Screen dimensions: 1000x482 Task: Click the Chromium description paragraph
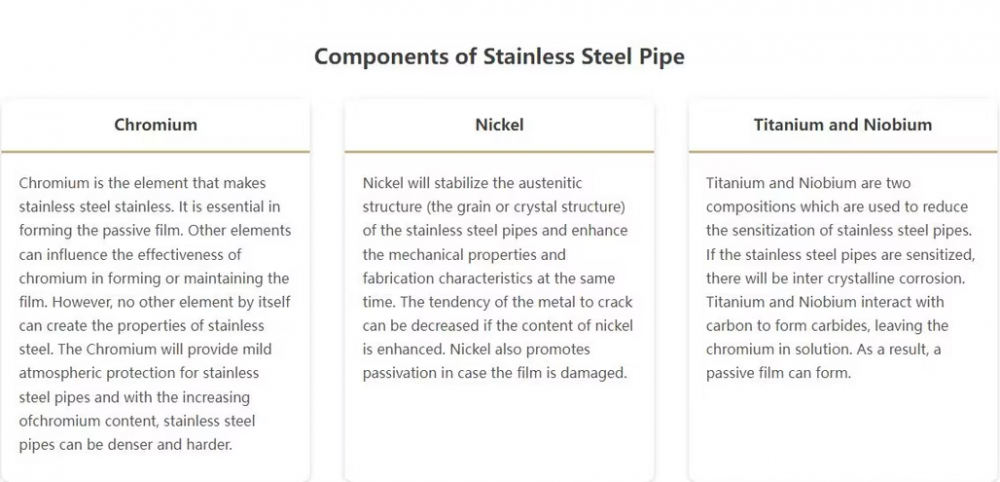(x=155, y=313)
